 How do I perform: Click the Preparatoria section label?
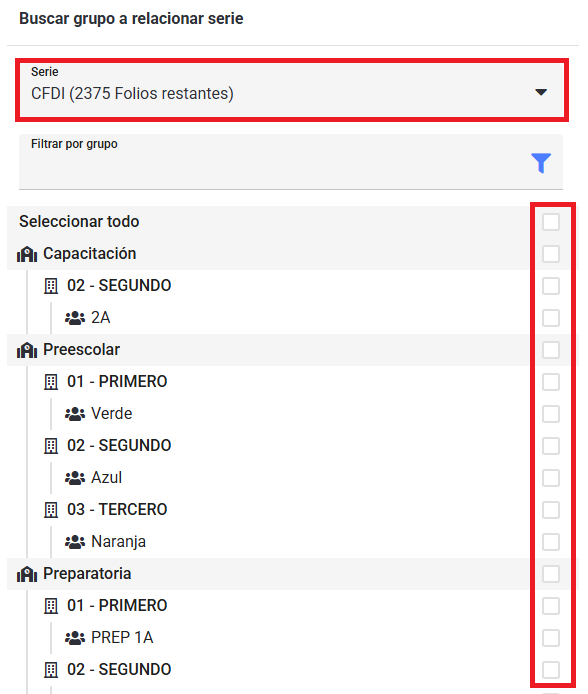(x=87, y=574)
